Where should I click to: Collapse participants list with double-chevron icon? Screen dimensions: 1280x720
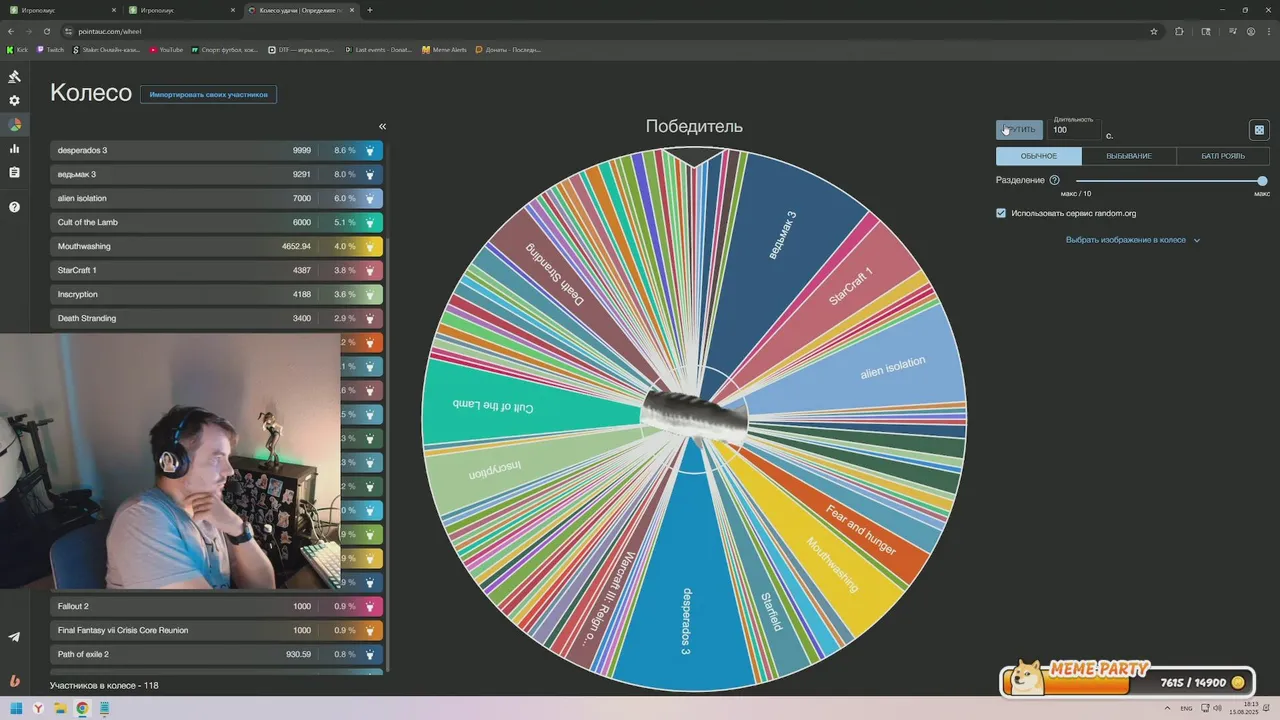point(382,126)
